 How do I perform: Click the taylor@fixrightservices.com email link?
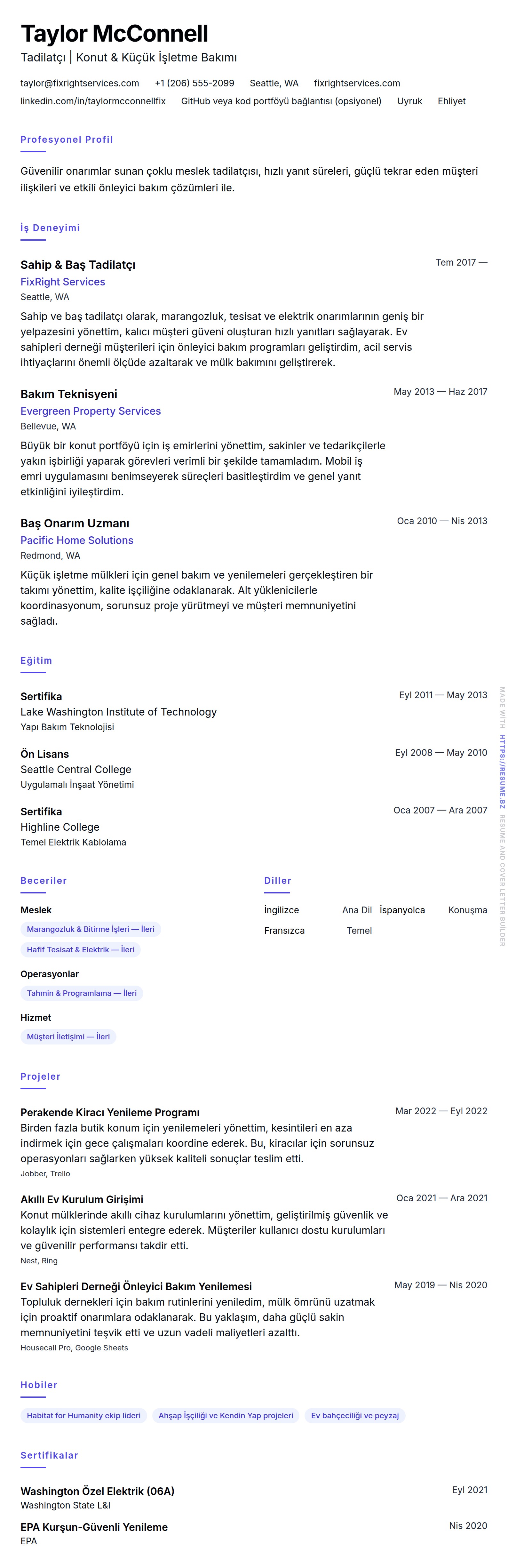tap(80, 84)
